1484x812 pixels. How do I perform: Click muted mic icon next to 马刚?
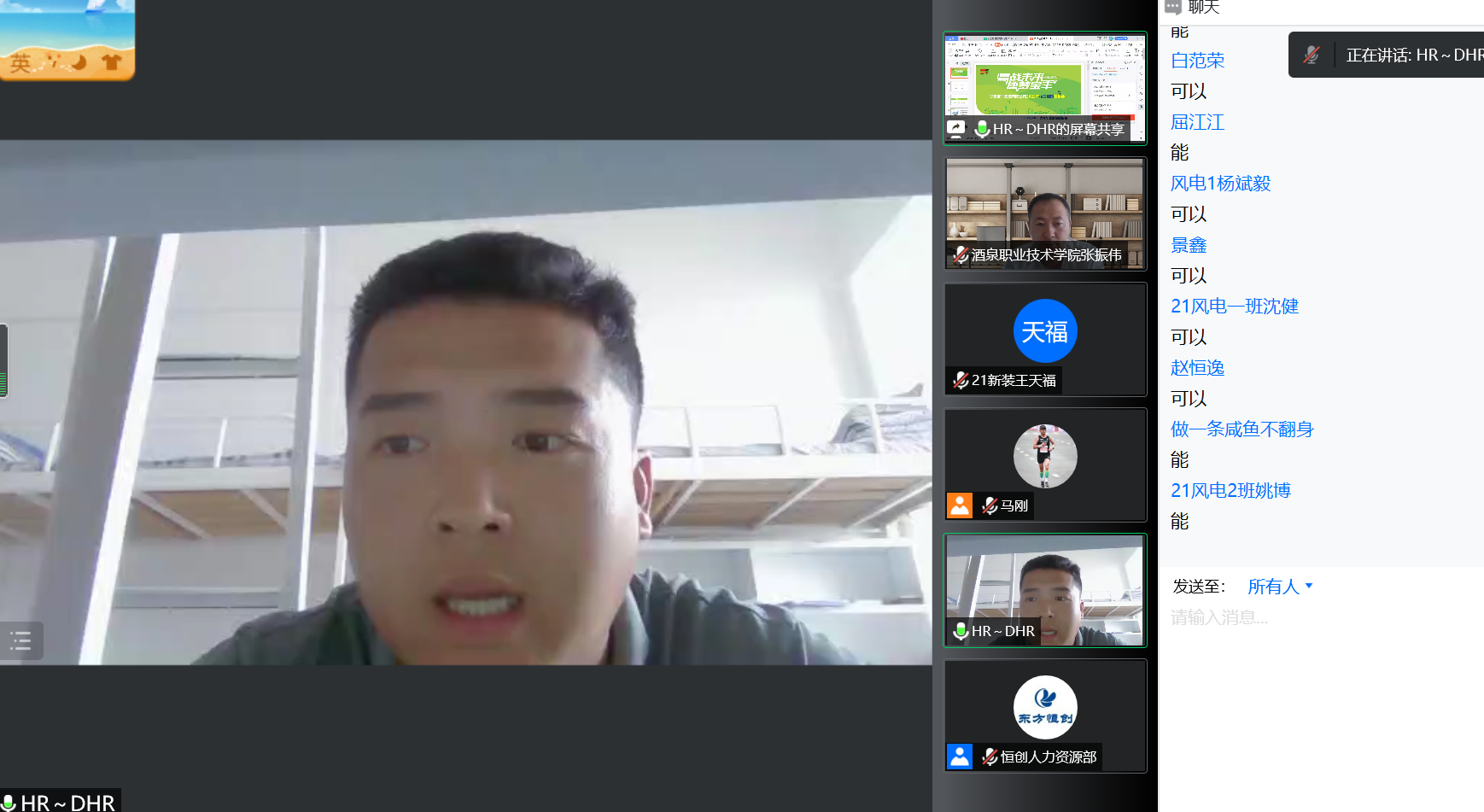990,505
